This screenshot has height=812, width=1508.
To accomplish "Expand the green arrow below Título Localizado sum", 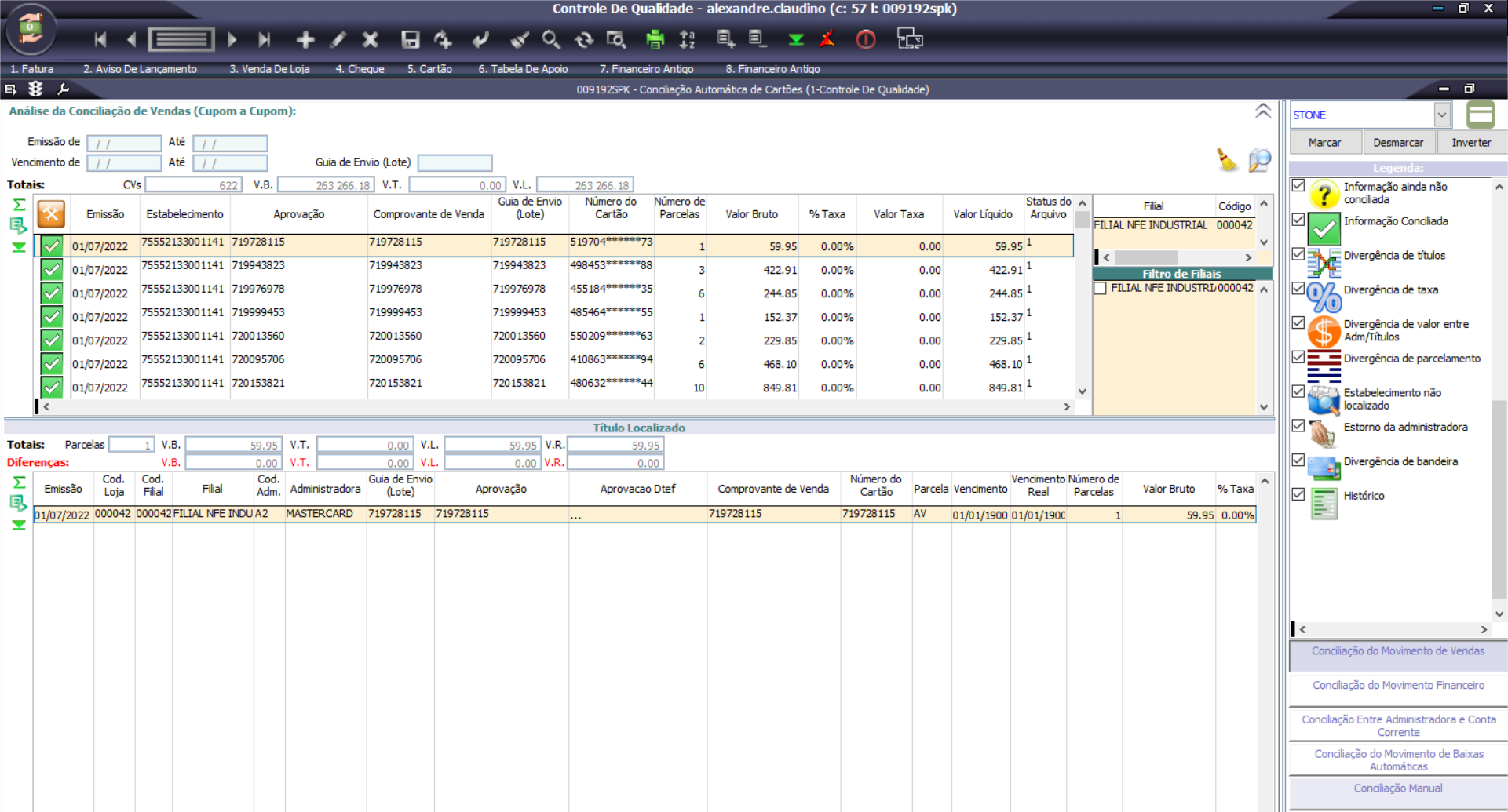I will pyautogui.click(x=19, y=525).
